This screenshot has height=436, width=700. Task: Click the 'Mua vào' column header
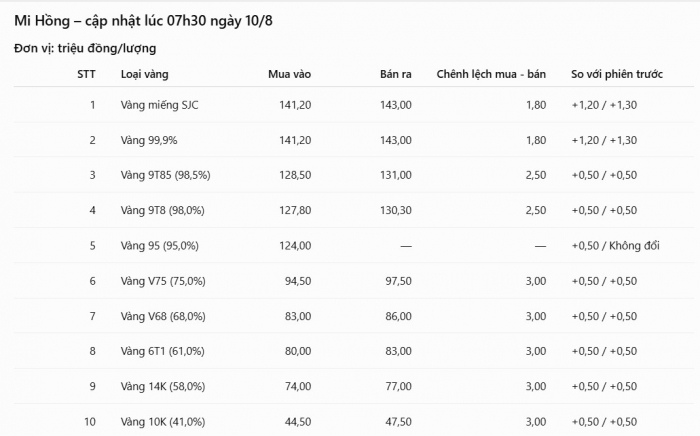[x=289, y=74]
